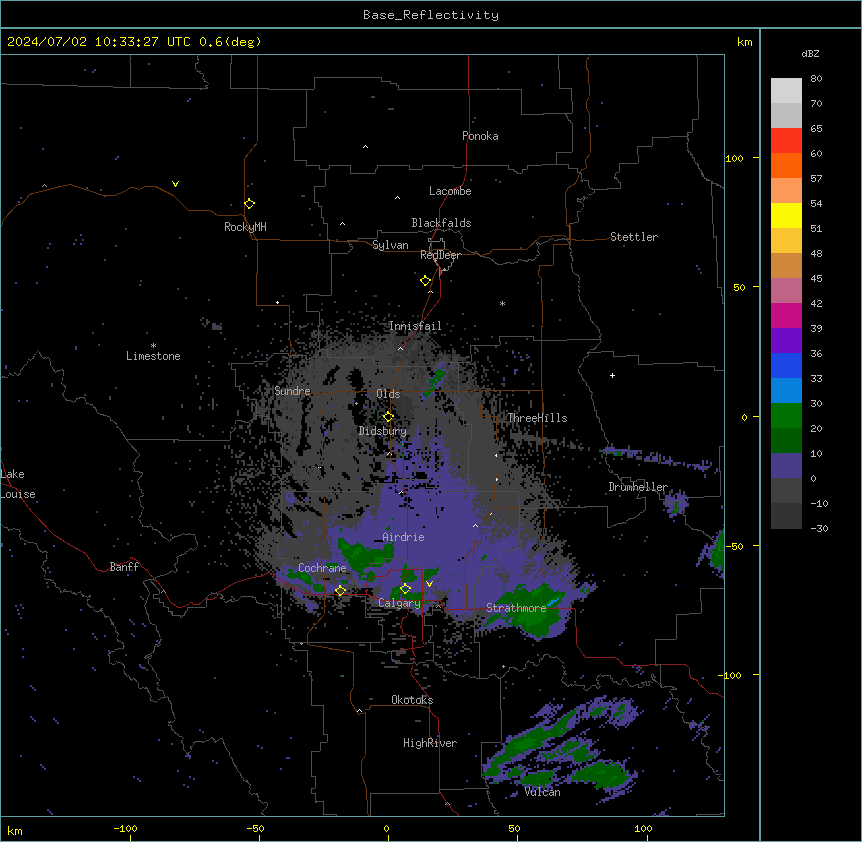The width and height of the screenshot is (862, 842).
Task: Click the Cochrane town label
Action: click(322, 568)
